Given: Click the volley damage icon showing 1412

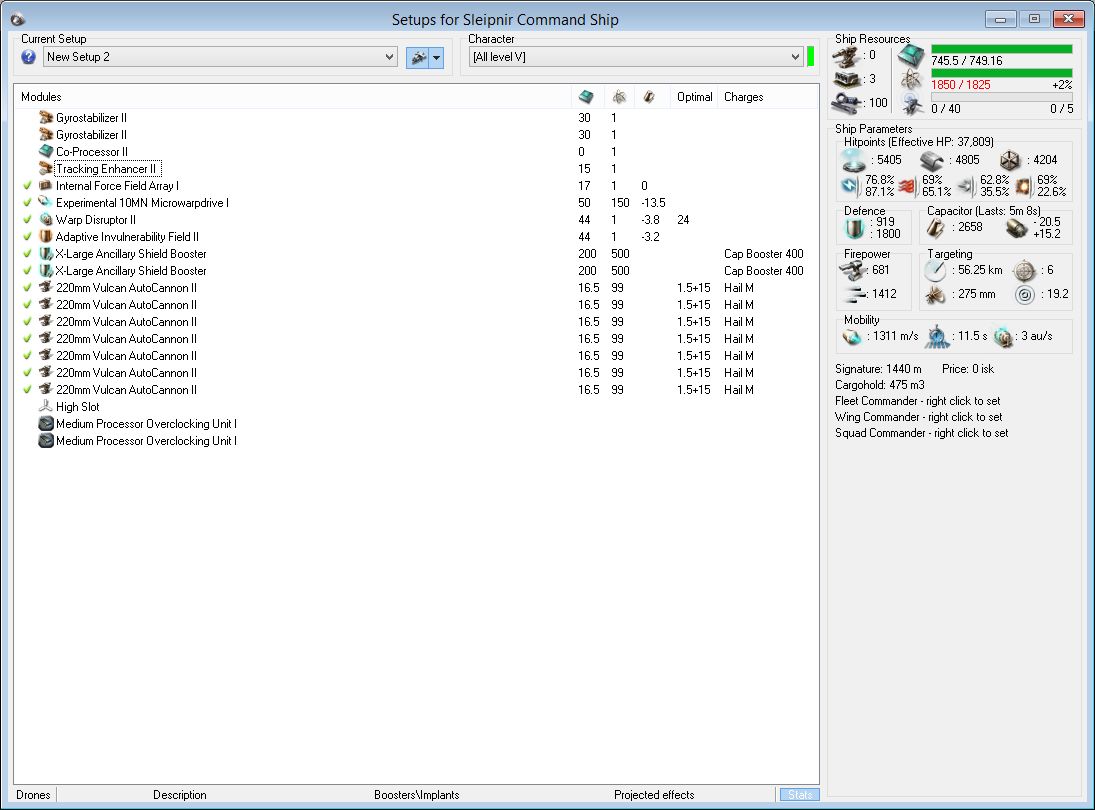Looking at the screenshot, I should point(855,295).
